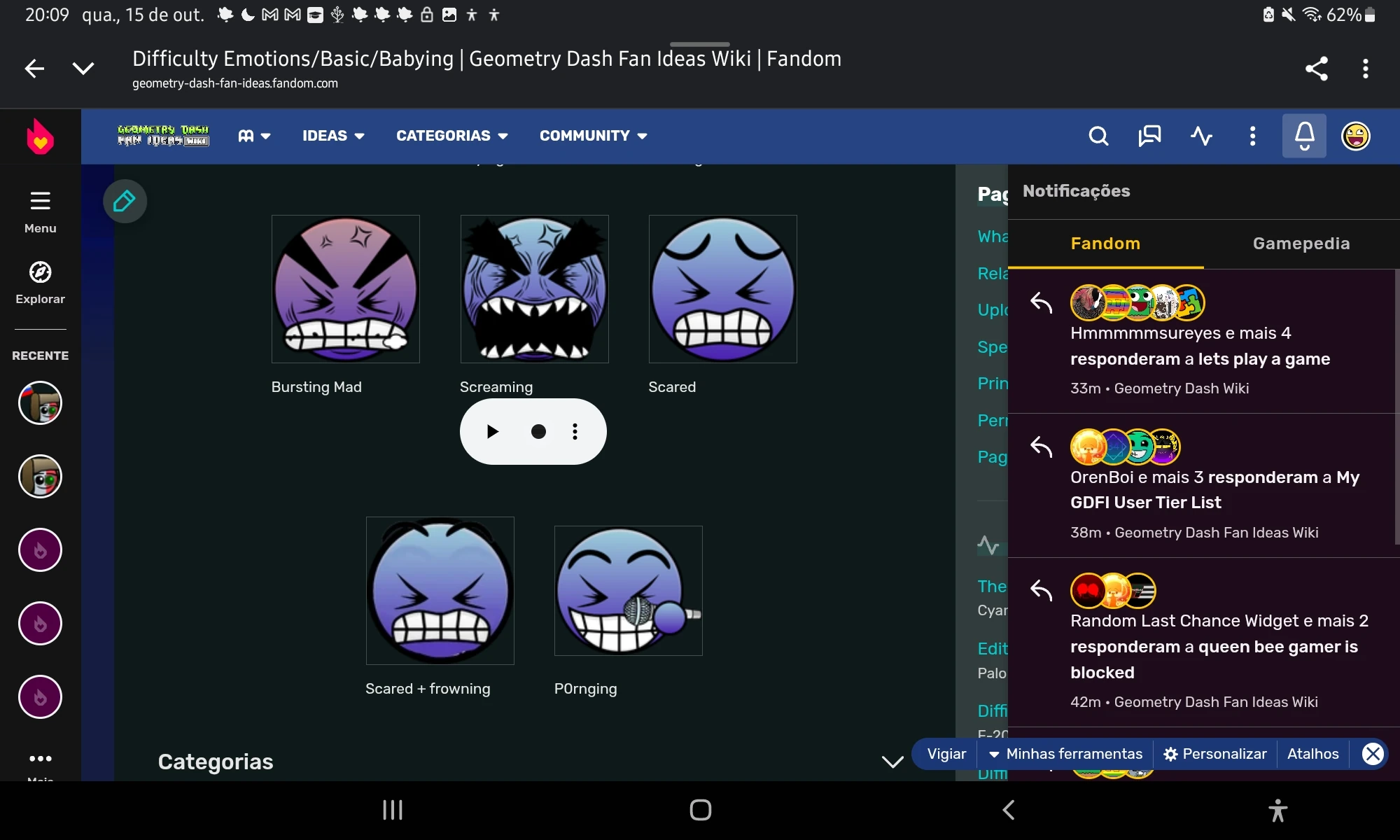Open the Screaming face thumbnail

click(x=534, y=289)
